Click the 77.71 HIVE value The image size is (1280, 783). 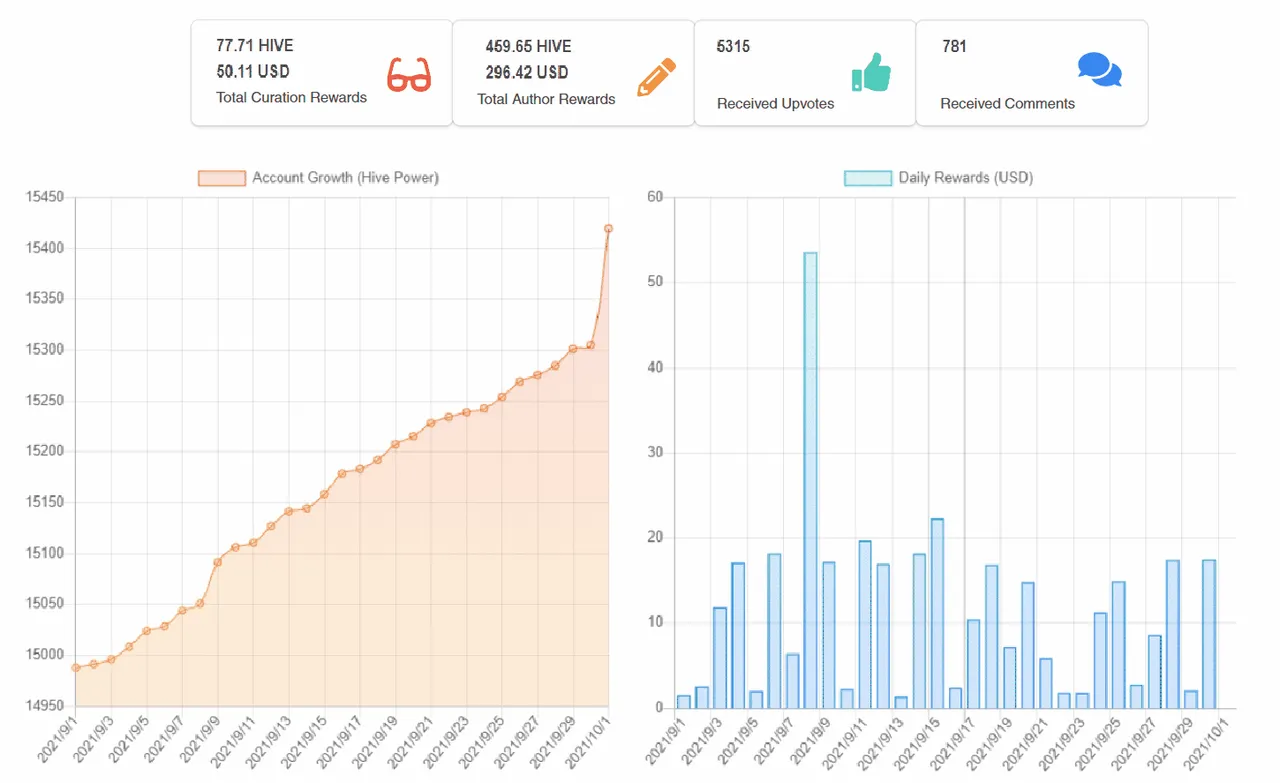255,46
